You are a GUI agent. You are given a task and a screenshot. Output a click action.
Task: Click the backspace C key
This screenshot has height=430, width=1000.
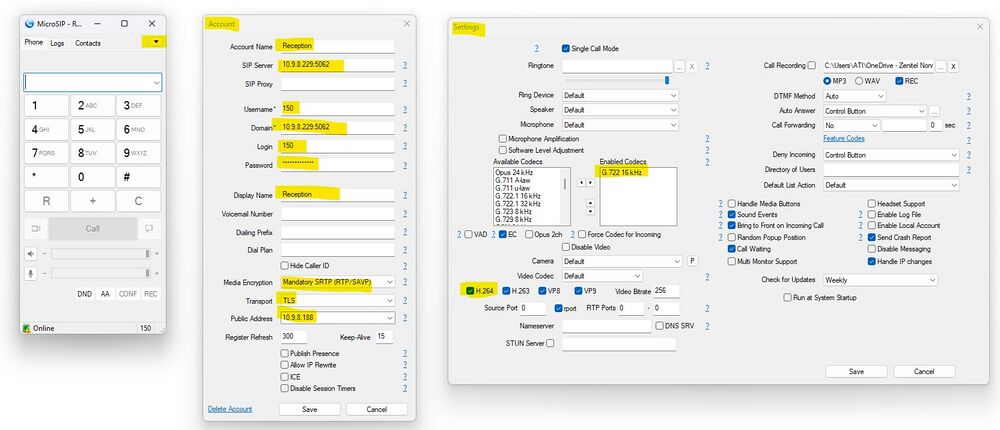[138, 201]
